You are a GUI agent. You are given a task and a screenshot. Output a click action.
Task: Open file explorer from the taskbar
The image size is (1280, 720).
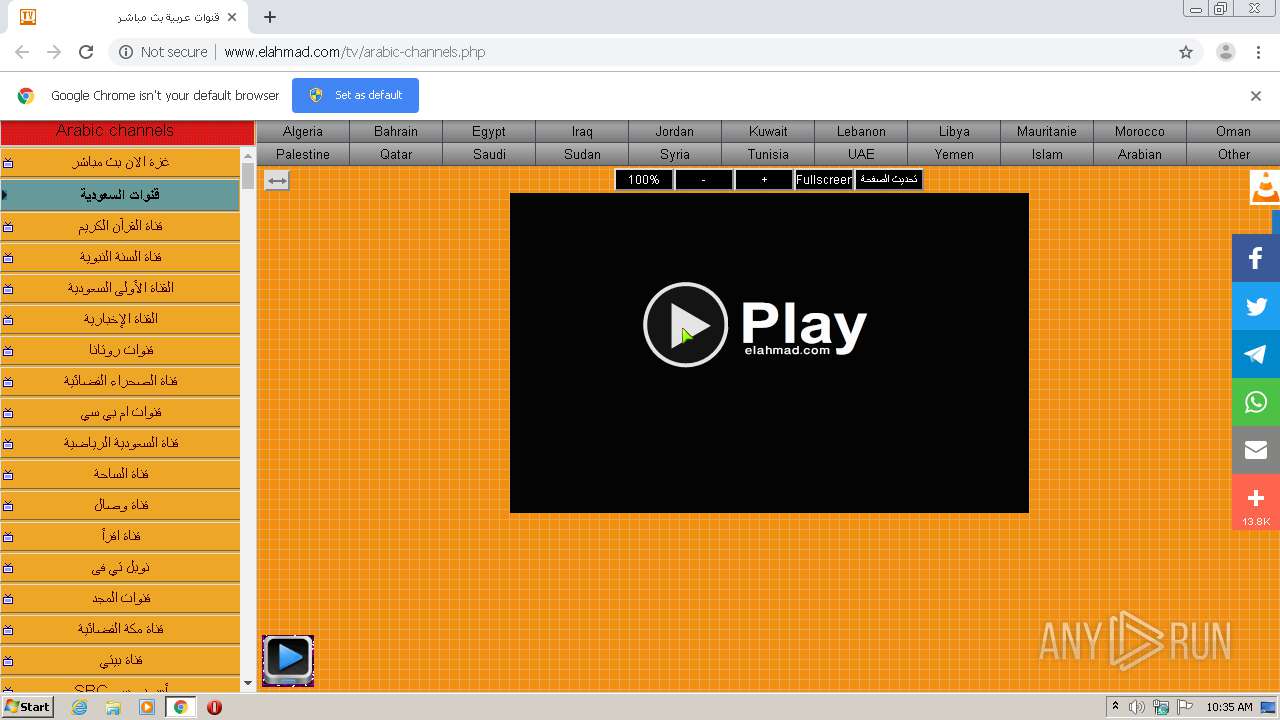pos(113,707)
